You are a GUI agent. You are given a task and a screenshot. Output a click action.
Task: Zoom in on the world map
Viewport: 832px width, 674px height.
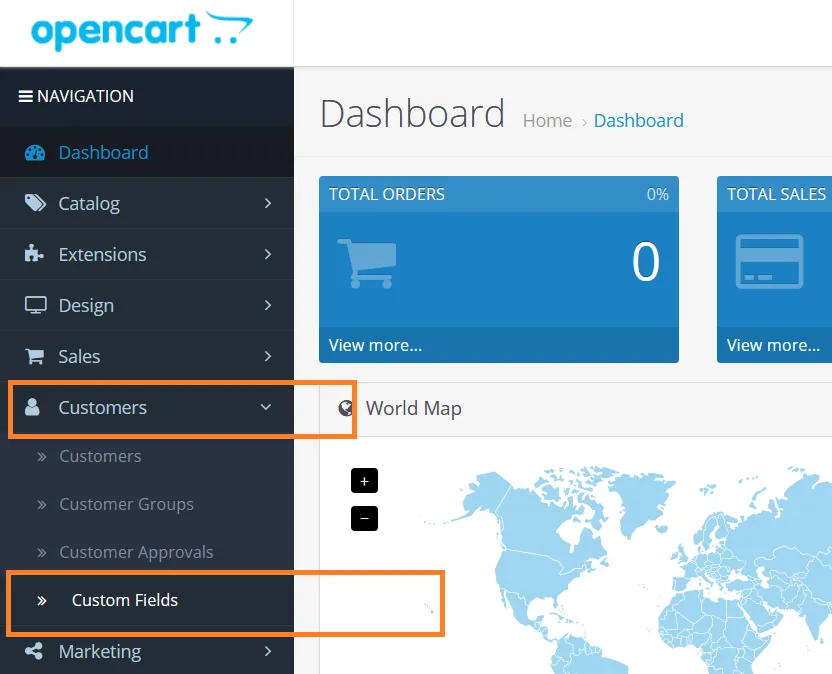coord(365,481)
